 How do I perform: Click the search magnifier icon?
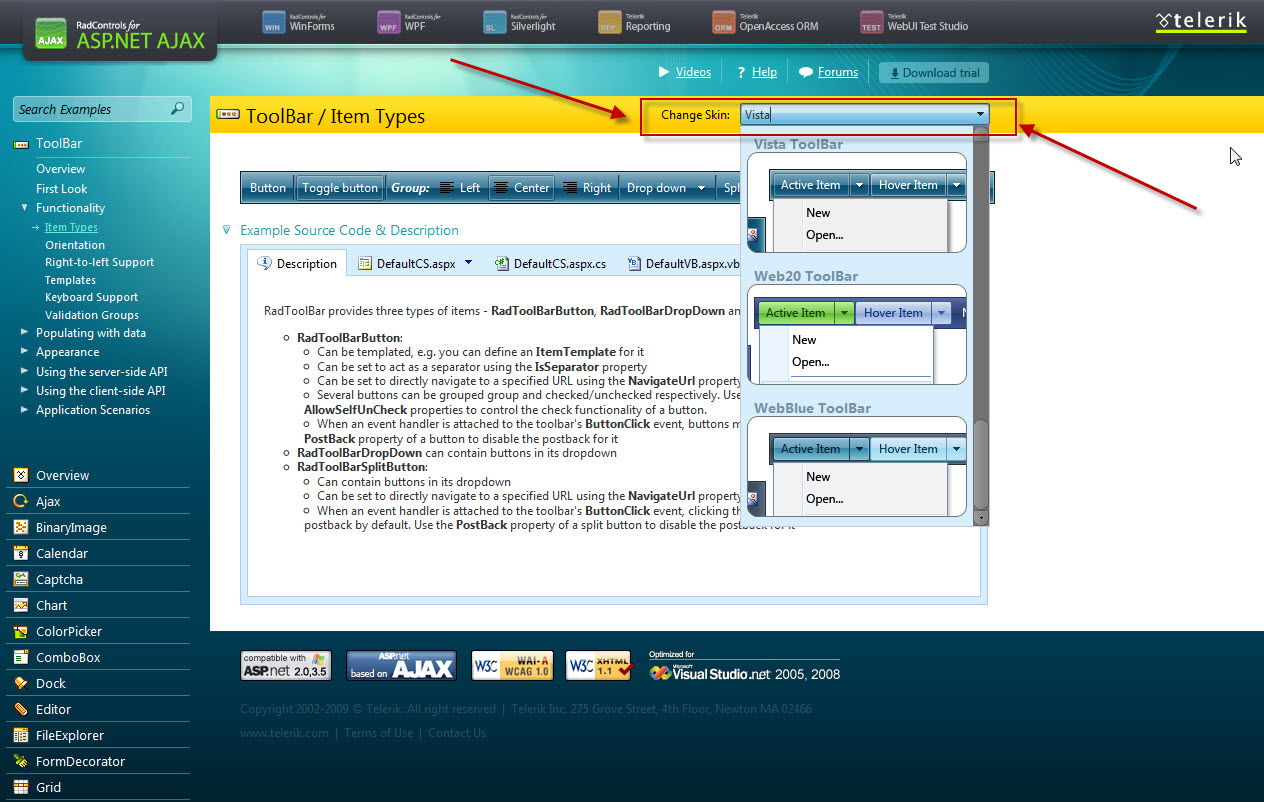(177, 109)
